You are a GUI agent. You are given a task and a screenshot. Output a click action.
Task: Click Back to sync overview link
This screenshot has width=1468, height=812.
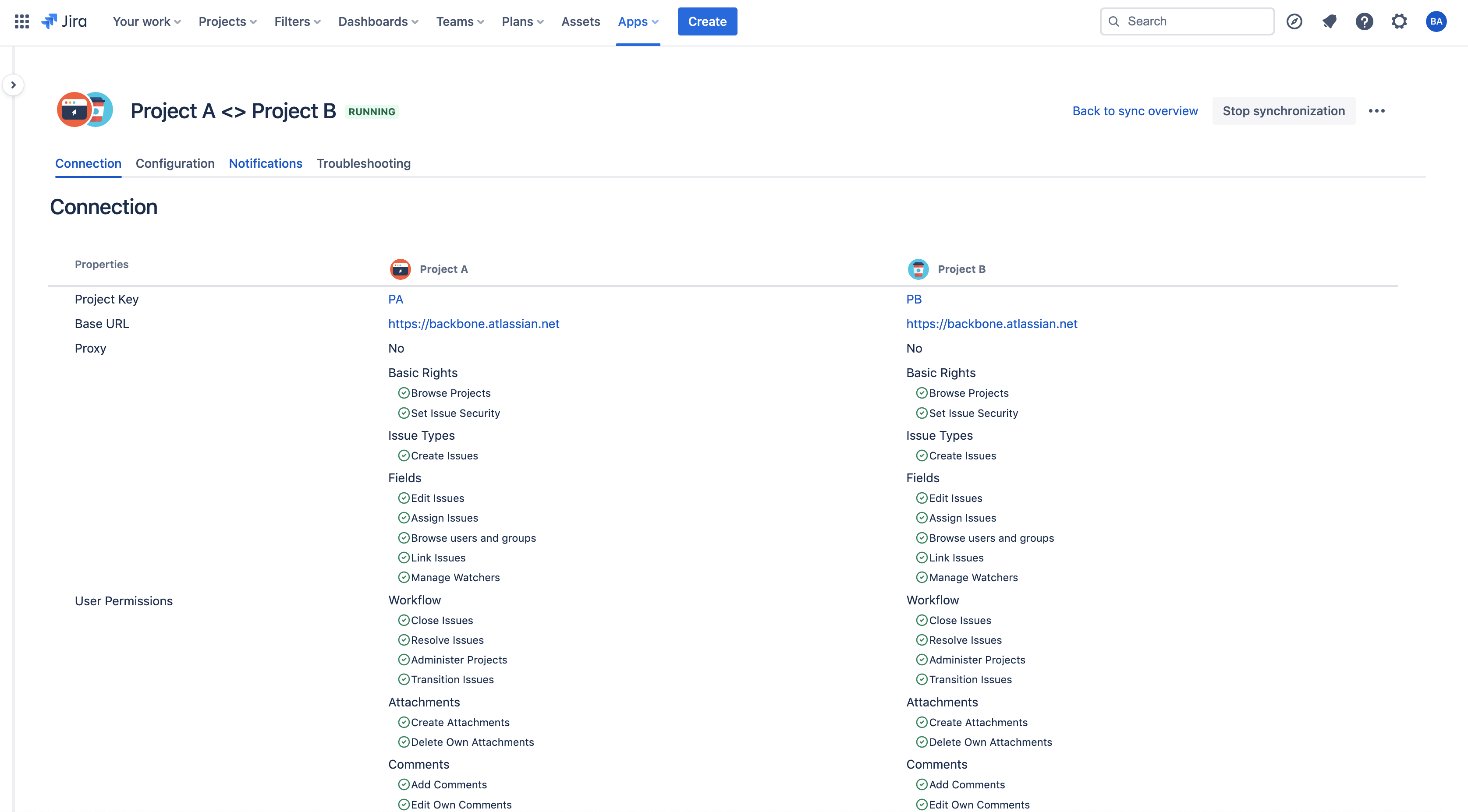[1135, 111]
